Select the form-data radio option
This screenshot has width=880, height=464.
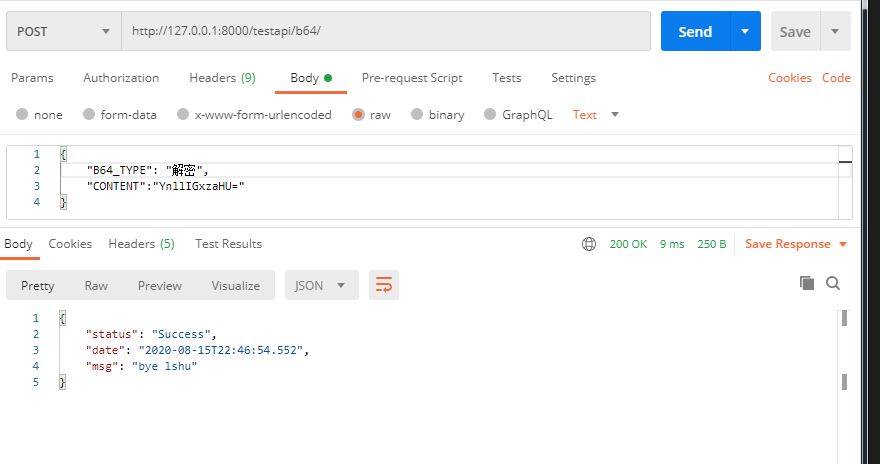pyautogui.click(x=89, y=114)
